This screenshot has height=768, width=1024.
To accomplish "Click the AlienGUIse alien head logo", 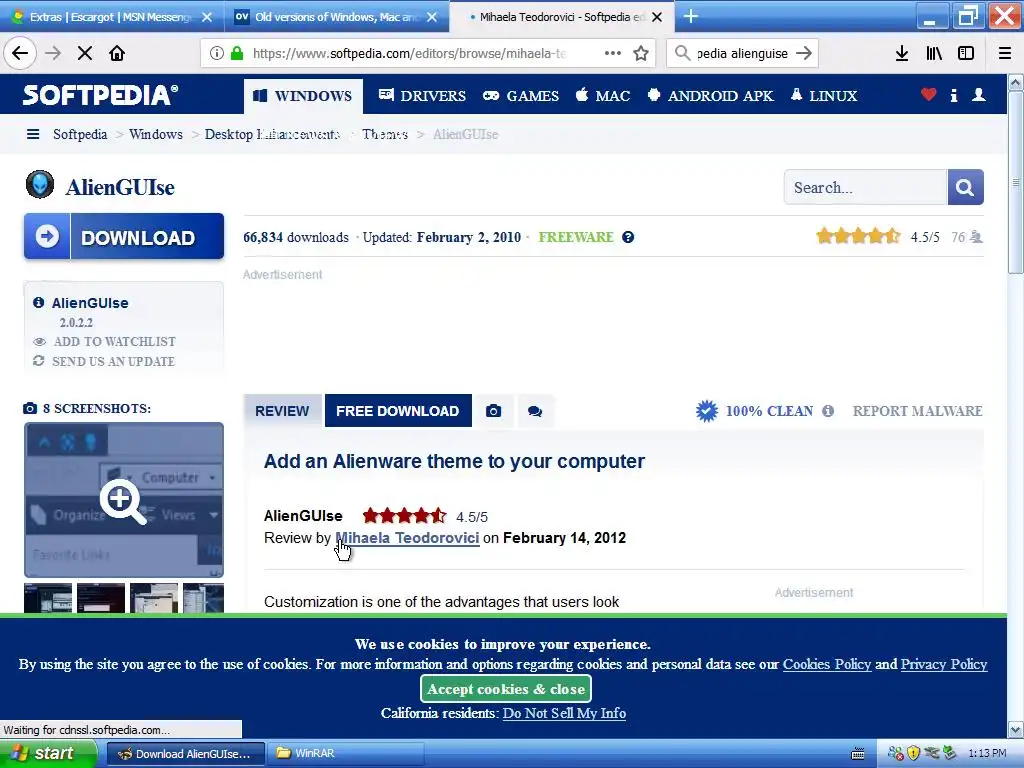I will click(x=40, y=185).
